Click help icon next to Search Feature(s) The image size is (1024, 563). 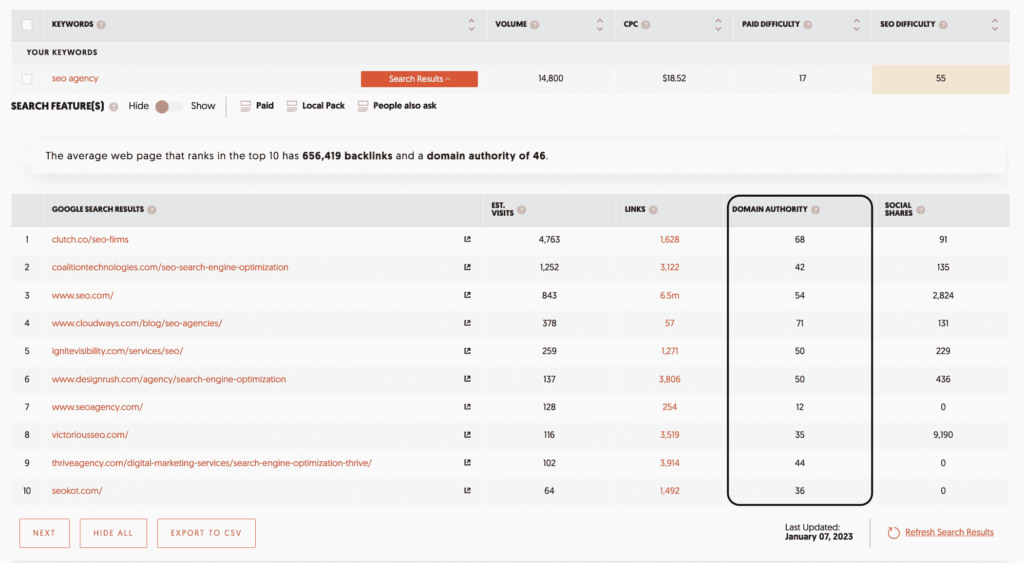(113, 106)
